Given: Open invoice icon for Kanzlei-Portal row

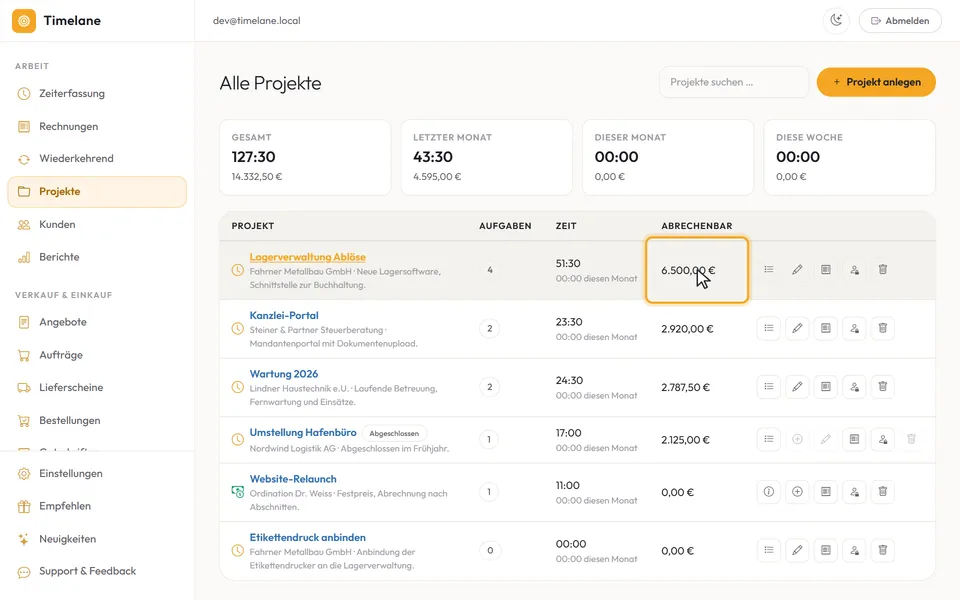Looking at the screenshot, I should click(x=826, y=328).
